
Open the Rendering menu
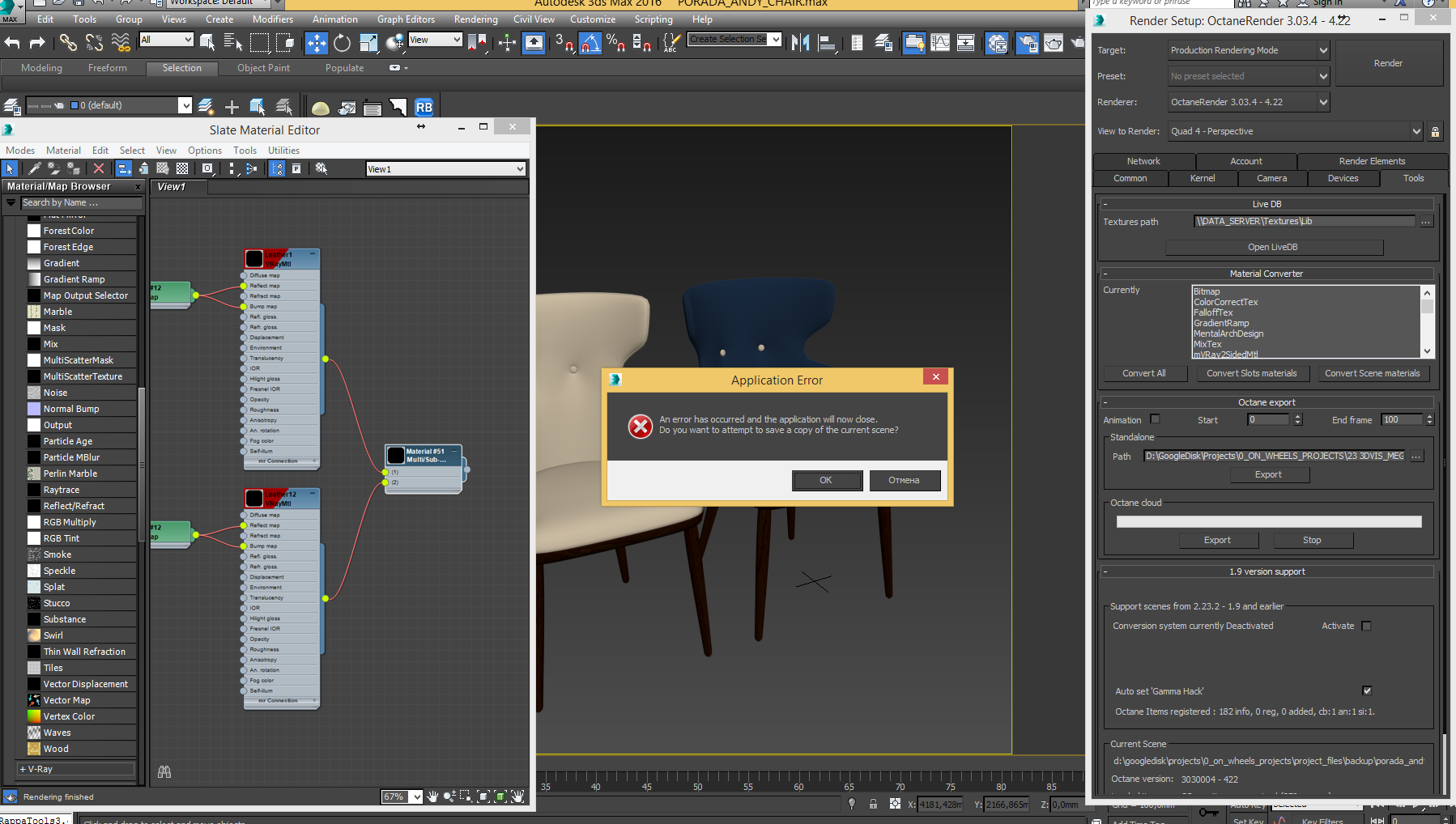tap(475, 19)
